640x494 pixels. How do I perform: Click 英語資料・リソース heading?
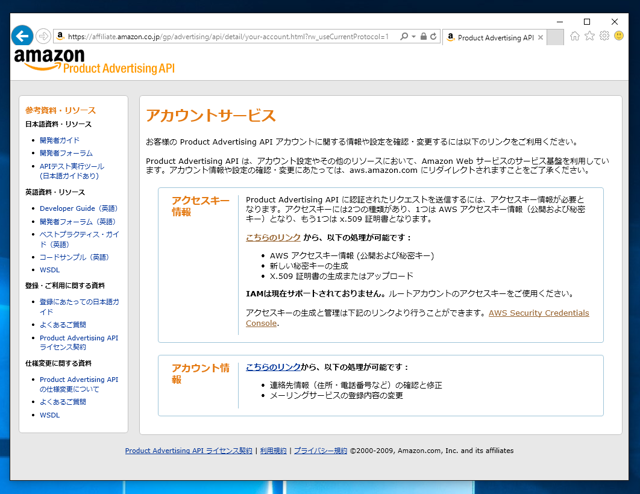[x=55, y=192]
